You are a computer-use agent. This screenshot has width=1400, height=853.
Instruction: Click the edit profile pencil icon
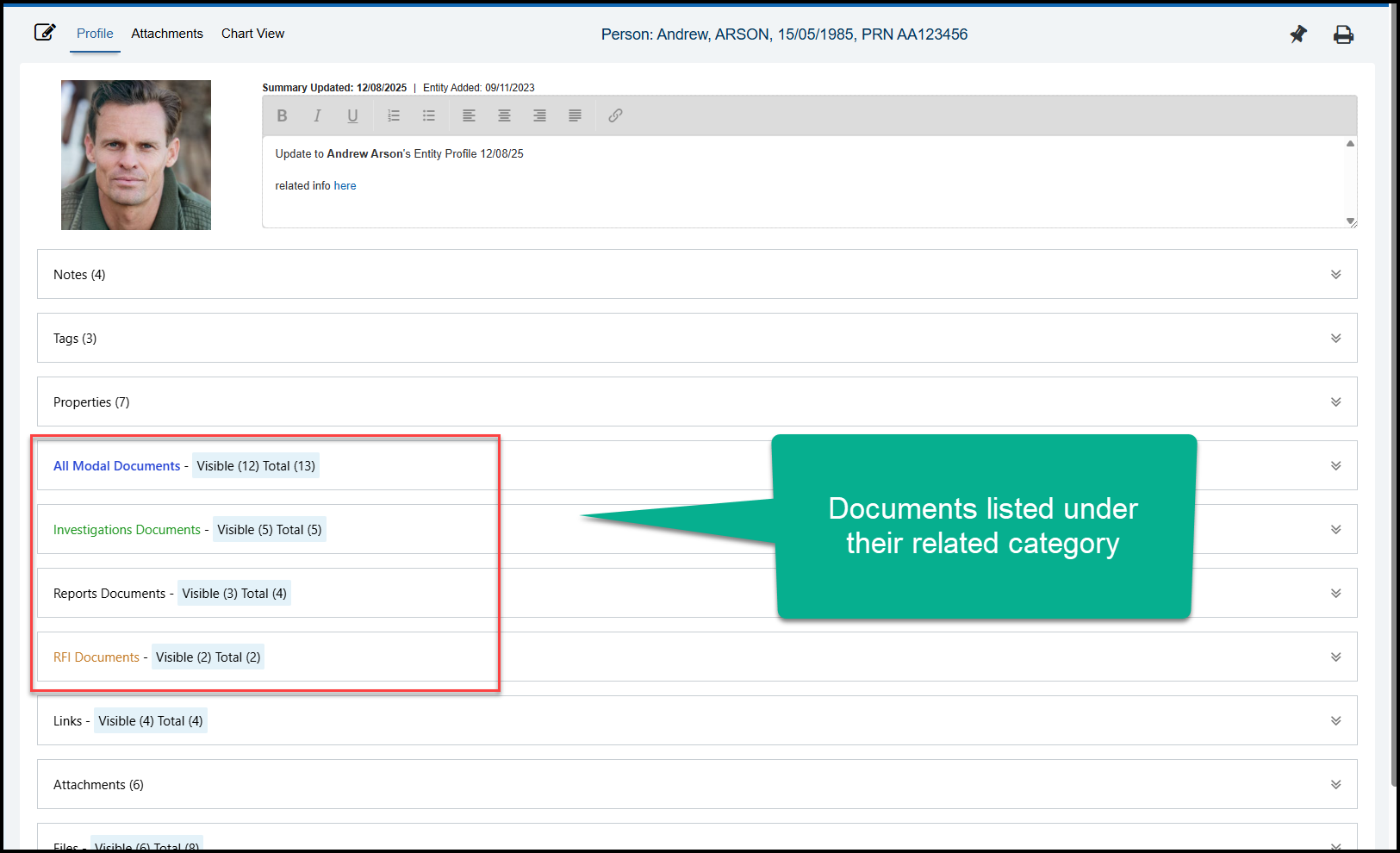pos(45,33)
